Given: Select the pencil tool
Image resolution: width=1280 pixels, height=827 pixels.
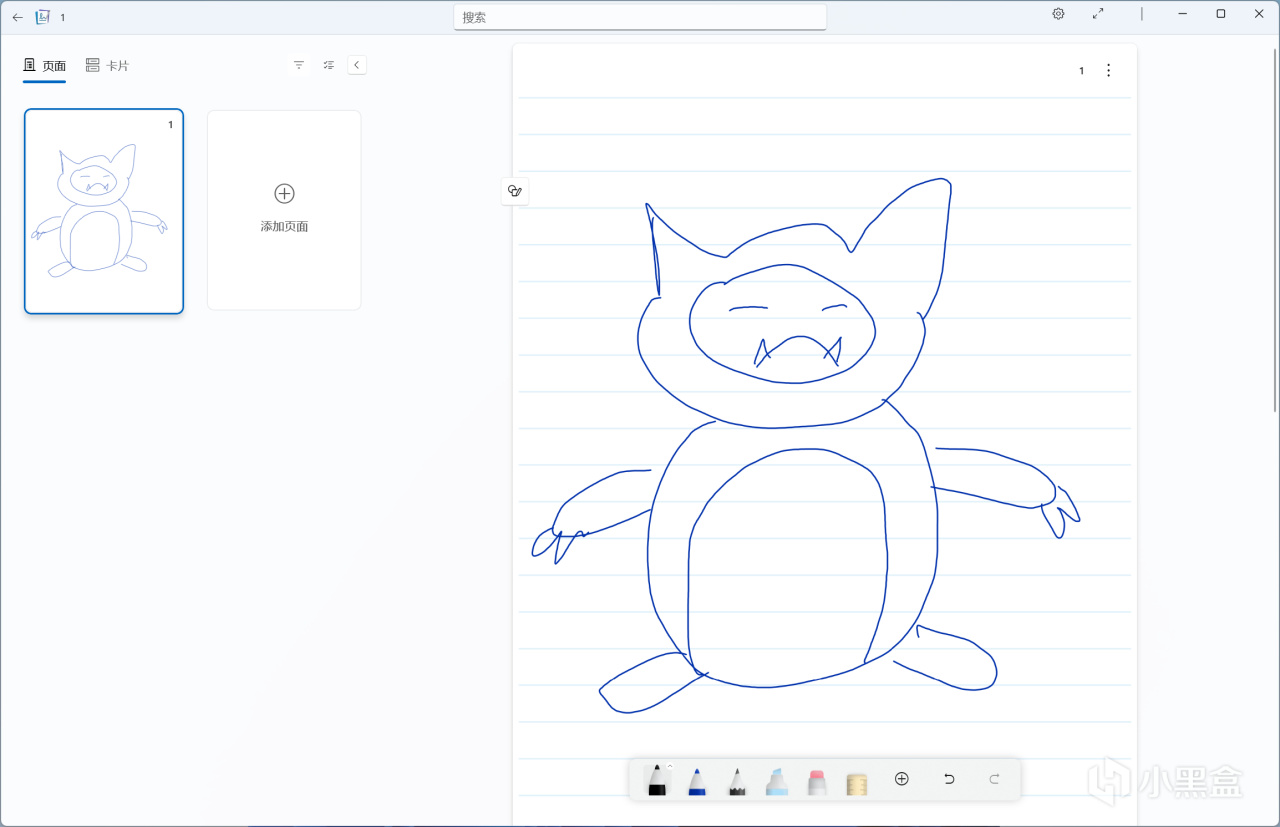Looking at the screenshot, I should coord(737,781).
